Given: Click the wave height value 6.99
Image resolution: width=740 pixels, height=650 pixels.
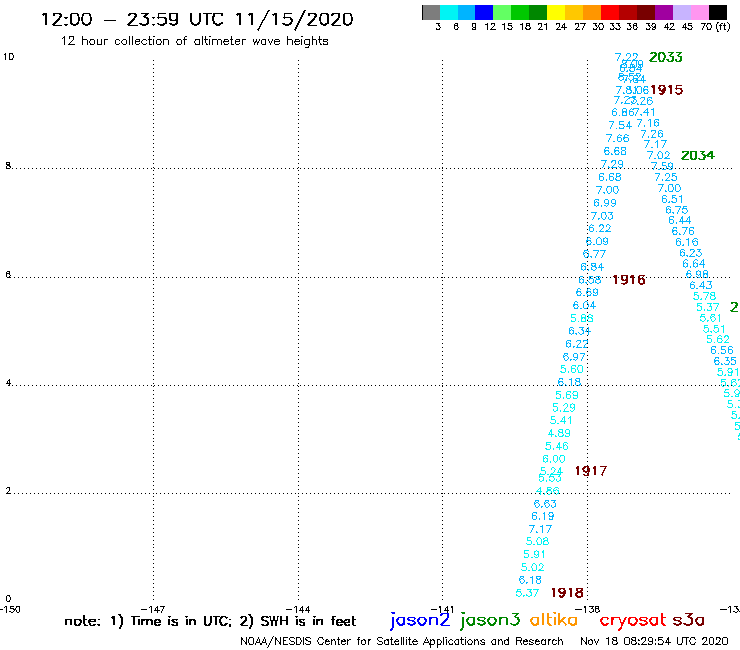Looking at the screenshot, I should pyautogui.click(x=605, y=203).
